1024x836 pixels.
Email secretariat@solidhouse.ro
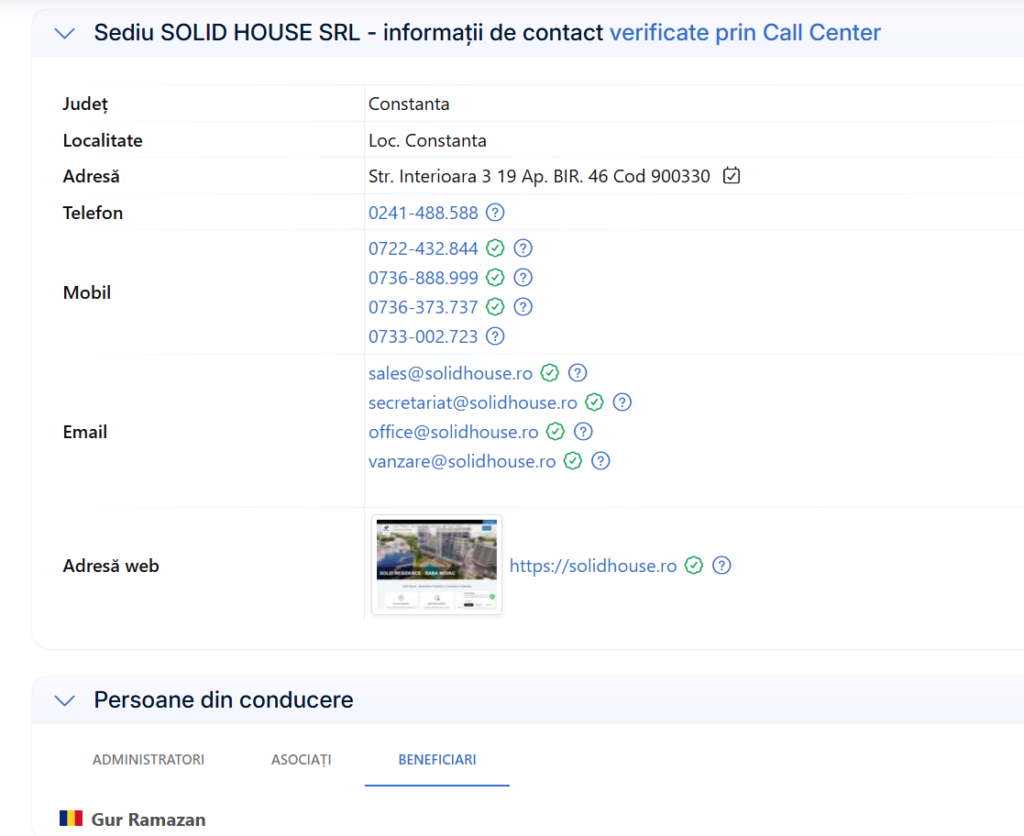pos(473,403)
